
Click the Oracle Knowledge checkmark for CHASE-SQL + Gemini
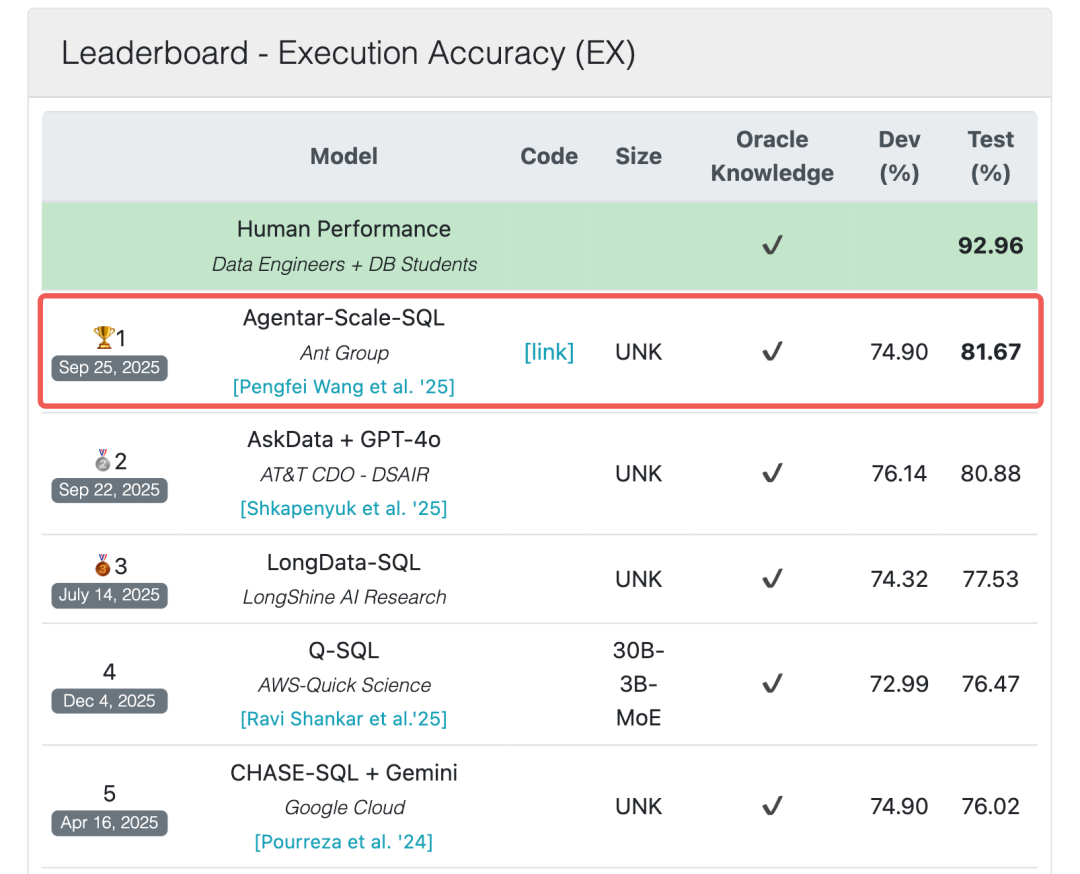(x=771, y=806)
